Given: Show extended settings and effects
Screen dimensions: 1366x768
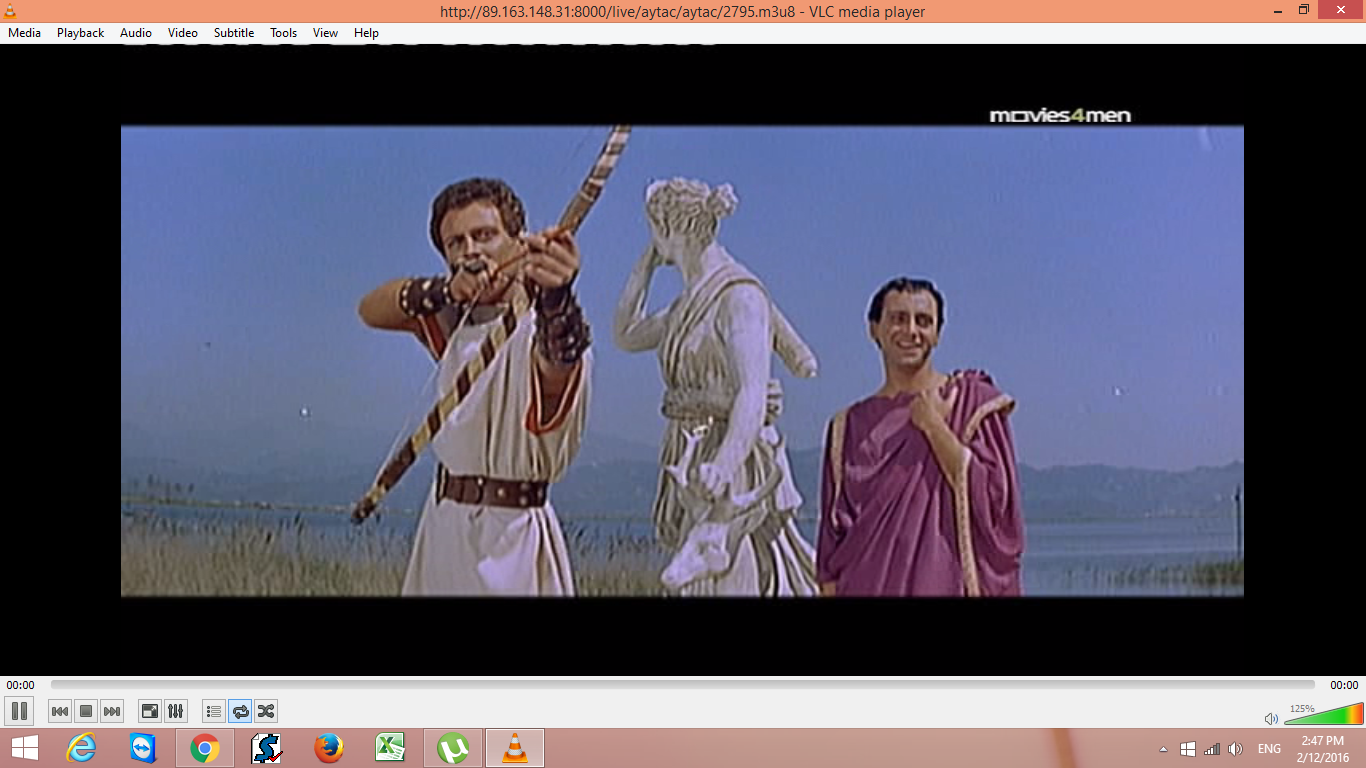Looking at the screenshot, I should [x=175, y=711].
